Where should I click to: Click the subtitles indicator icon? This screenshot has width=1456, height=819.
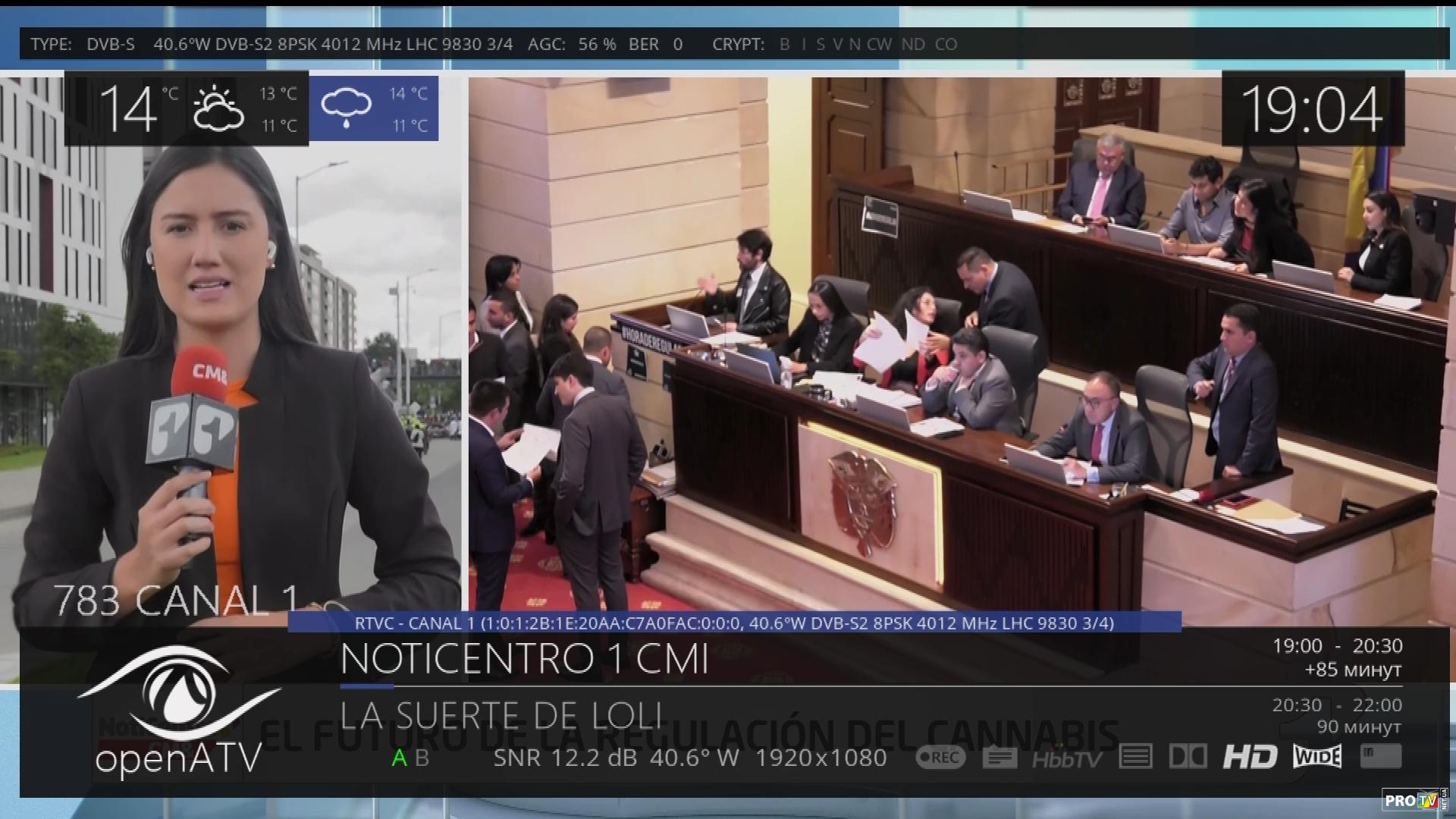(999, 757)
